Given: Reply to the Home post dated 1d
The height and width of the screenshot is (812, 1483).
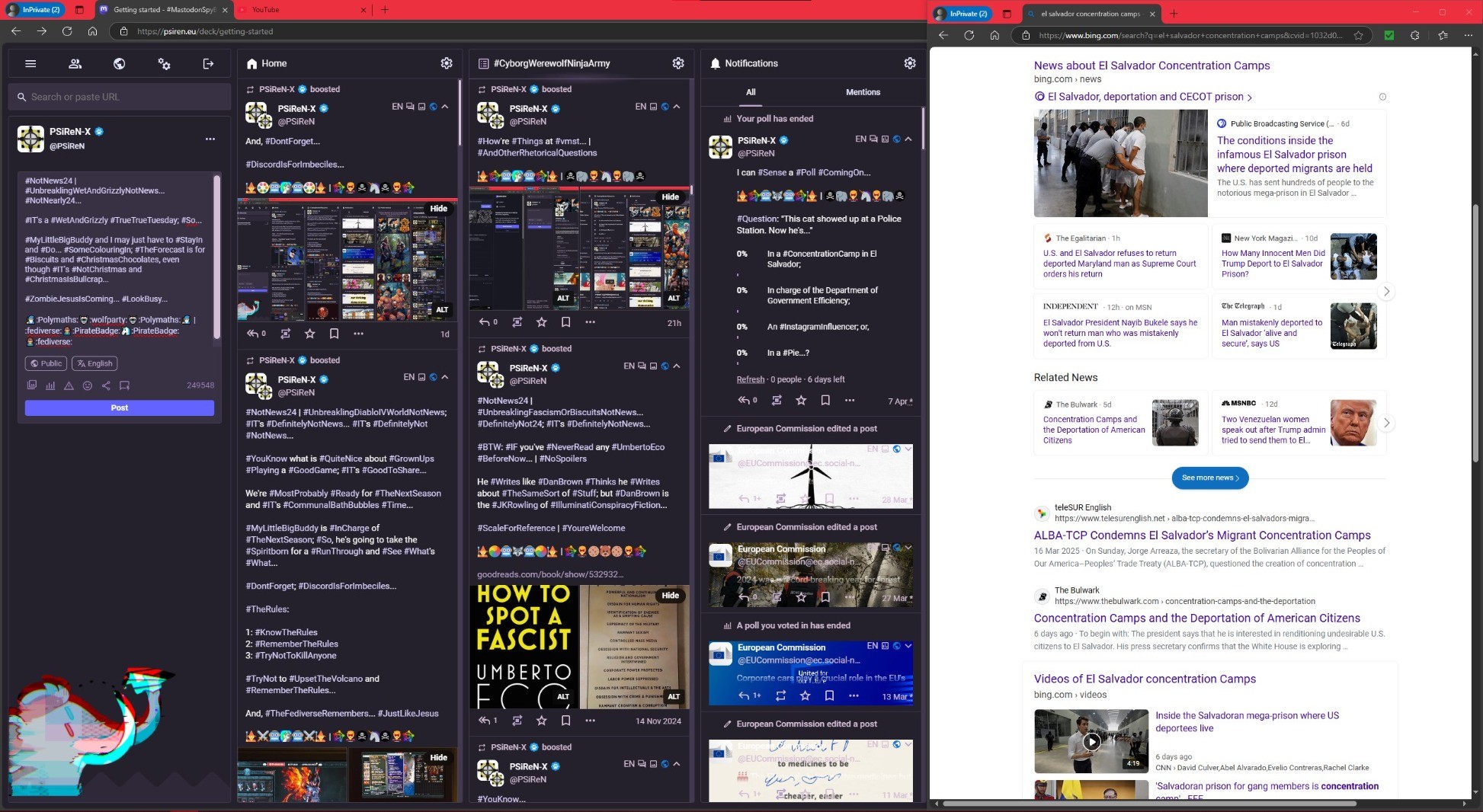Looking at the screenshot, I should pos(253,334).
